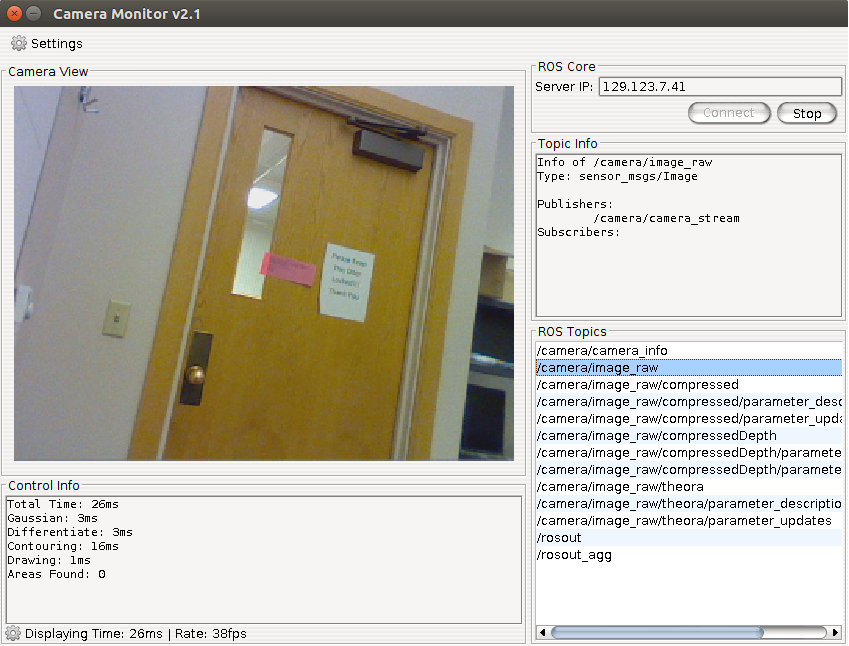Choose the theora/parameter_updates topic row
This screenshot has width=849, height=646.
click(x=689, y=521)
